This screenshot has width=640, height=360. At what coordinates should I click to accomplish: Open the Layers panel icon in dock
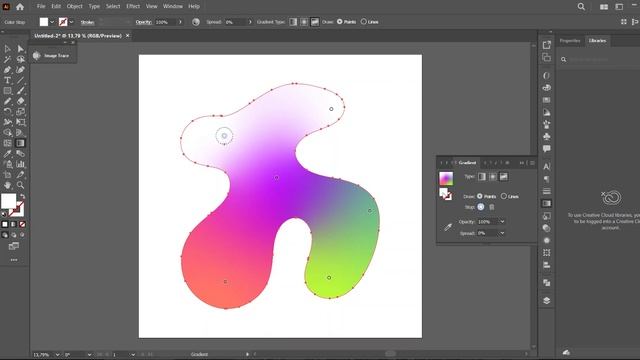click(x=547, y=300)
